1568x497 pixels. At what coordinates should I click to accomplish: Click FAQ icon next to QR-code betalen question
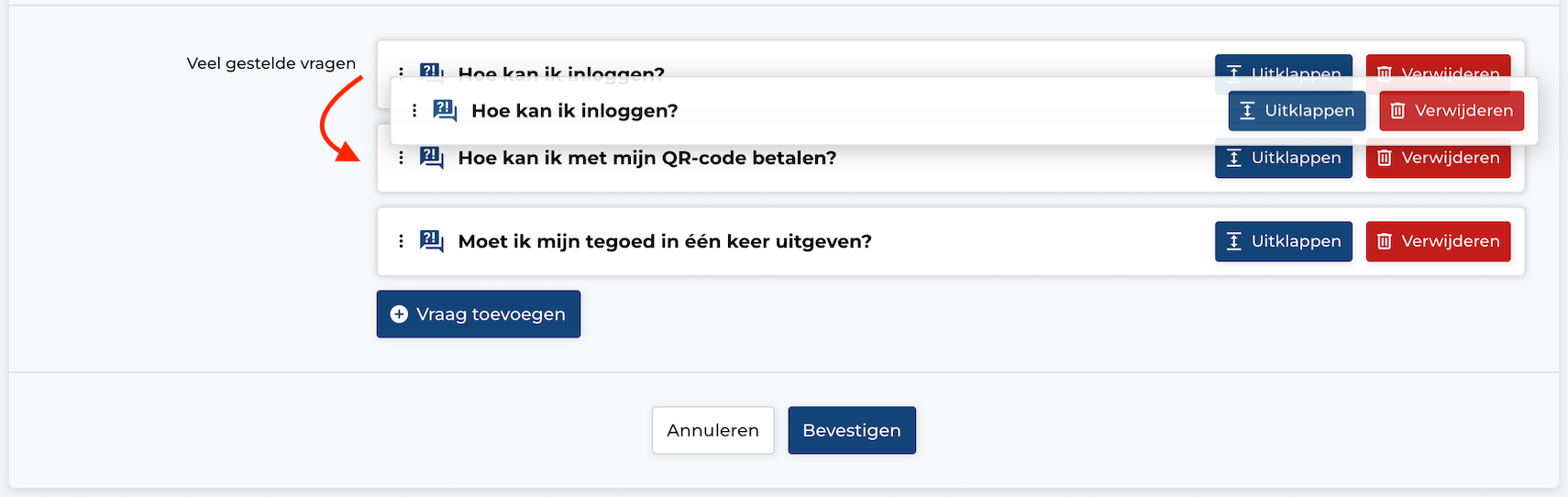click(x=432, y=158)
